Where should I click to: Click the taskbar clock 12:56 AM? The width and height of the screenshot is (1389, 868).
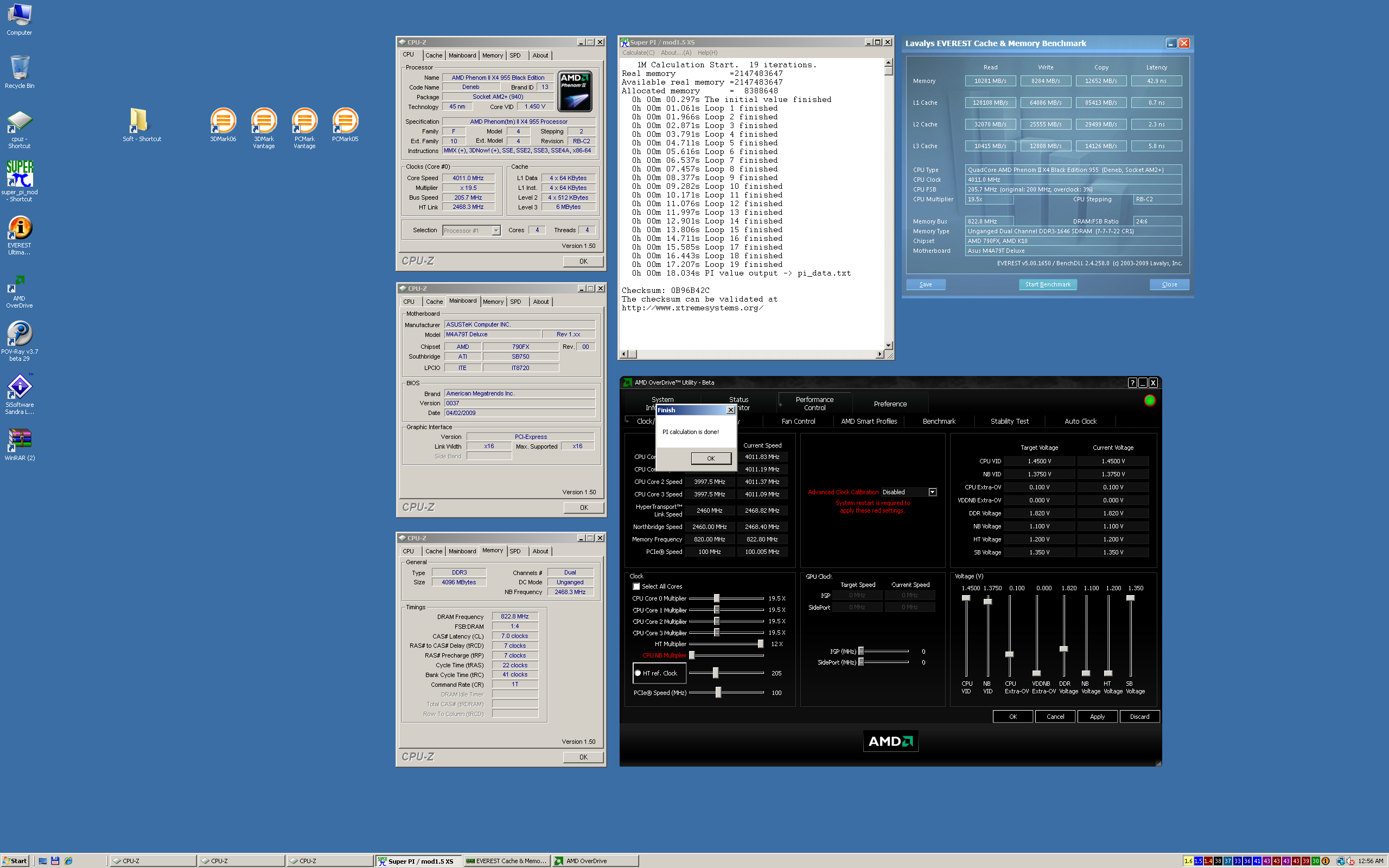click(x=1370, y=861)
